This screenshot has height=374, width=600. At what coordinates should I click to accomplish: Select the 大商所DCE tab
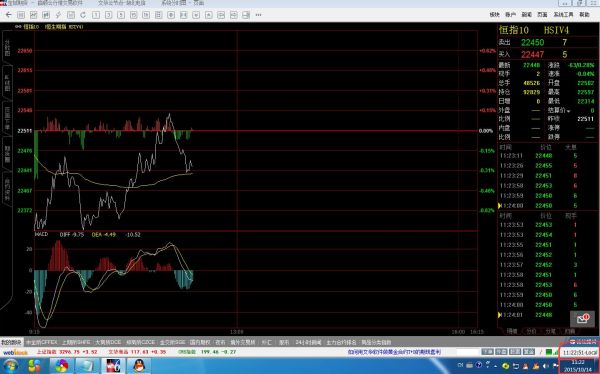point(108,342)
